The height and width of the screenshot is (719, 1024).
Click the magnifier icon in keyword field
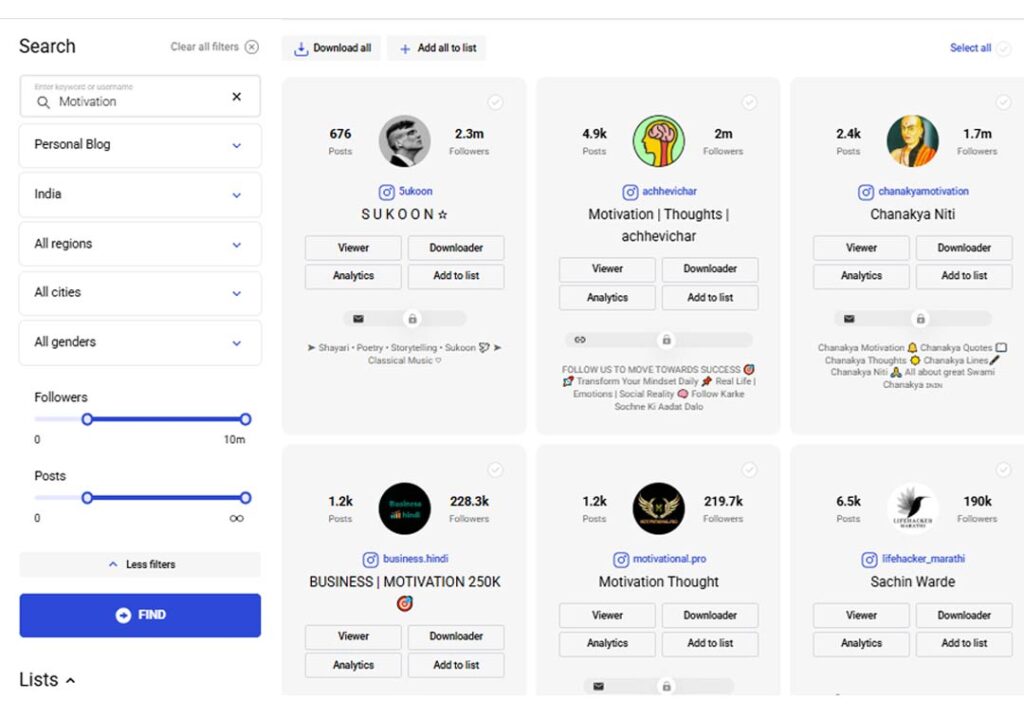click(x=43, y=102)
